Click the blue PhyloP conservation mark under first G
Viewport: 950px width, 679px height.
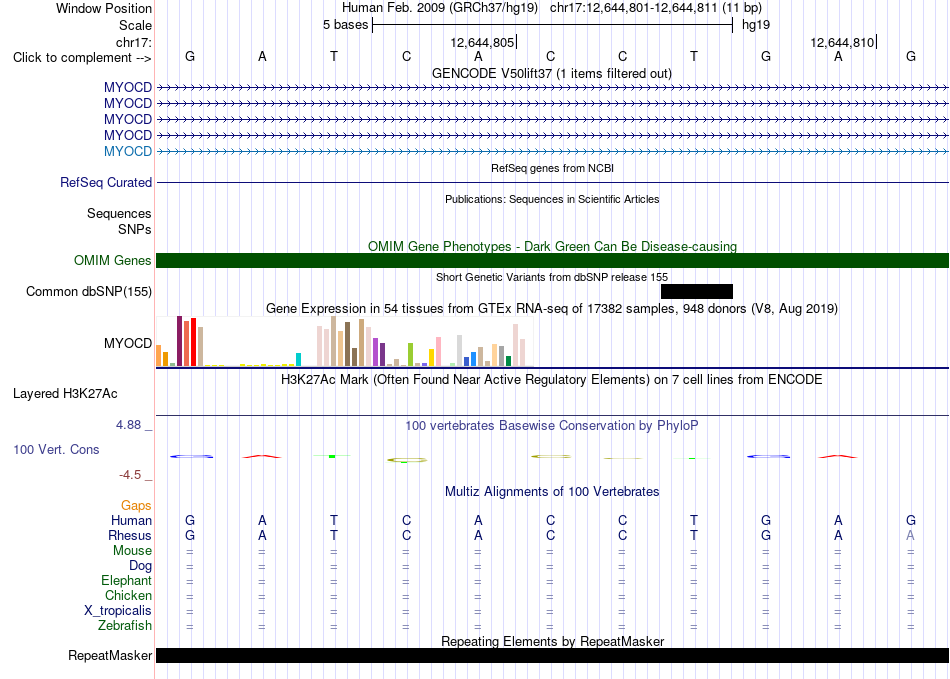(191, 456)
